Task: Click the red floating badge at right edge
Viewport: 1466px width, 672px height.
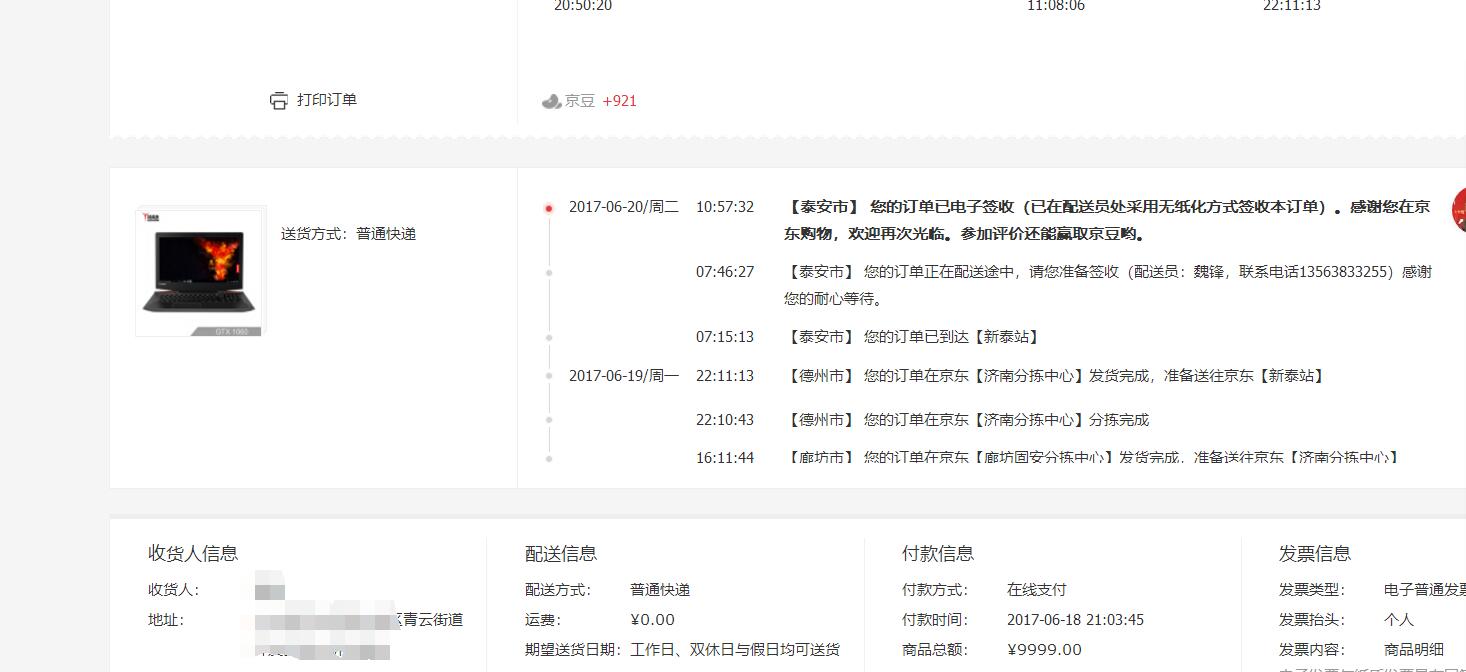Action: (1459, 210)
